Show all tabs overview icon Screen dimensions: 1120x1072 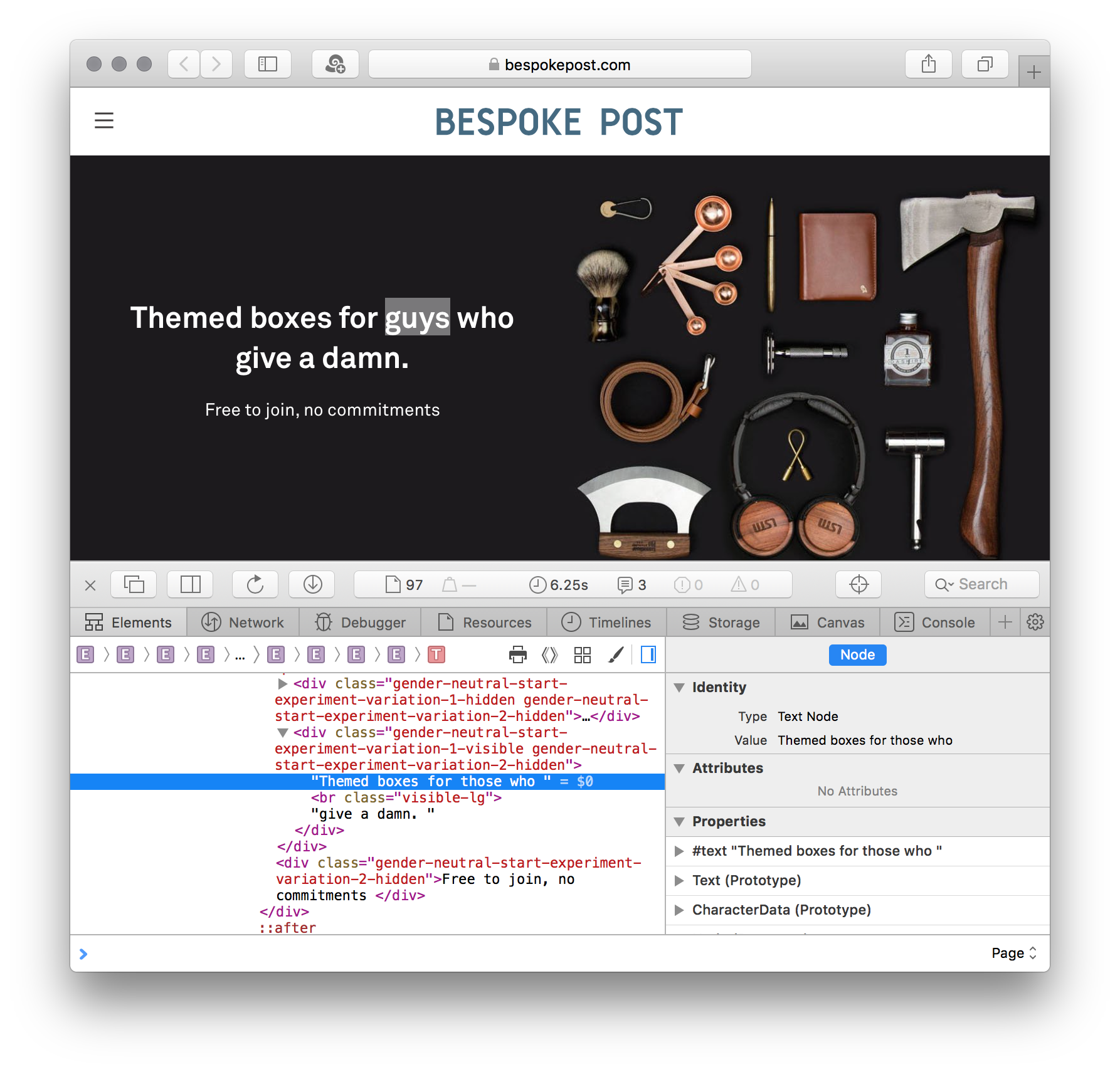click(x=985, y=64)
